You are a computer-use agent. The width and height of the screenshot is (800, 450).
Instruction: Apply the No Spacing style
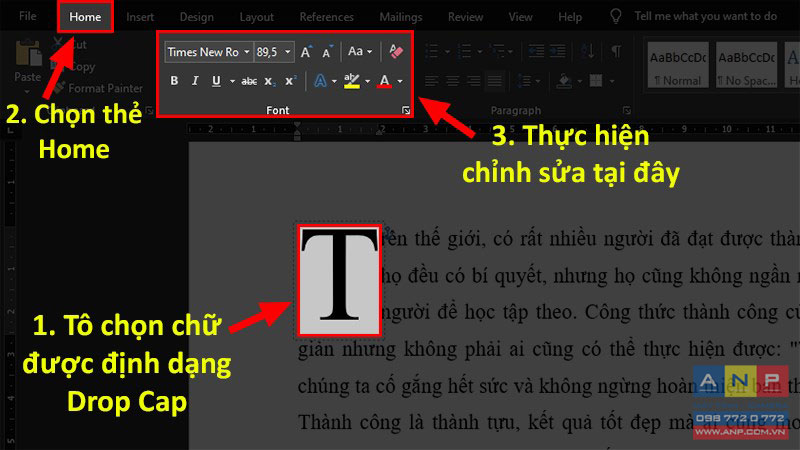tap(747, 65)
